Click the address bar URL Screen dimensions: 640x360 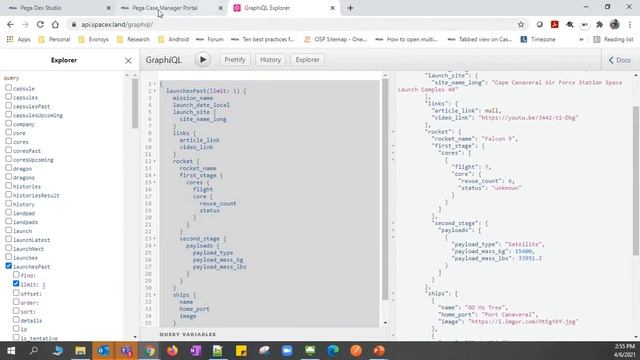click(117, 24)
